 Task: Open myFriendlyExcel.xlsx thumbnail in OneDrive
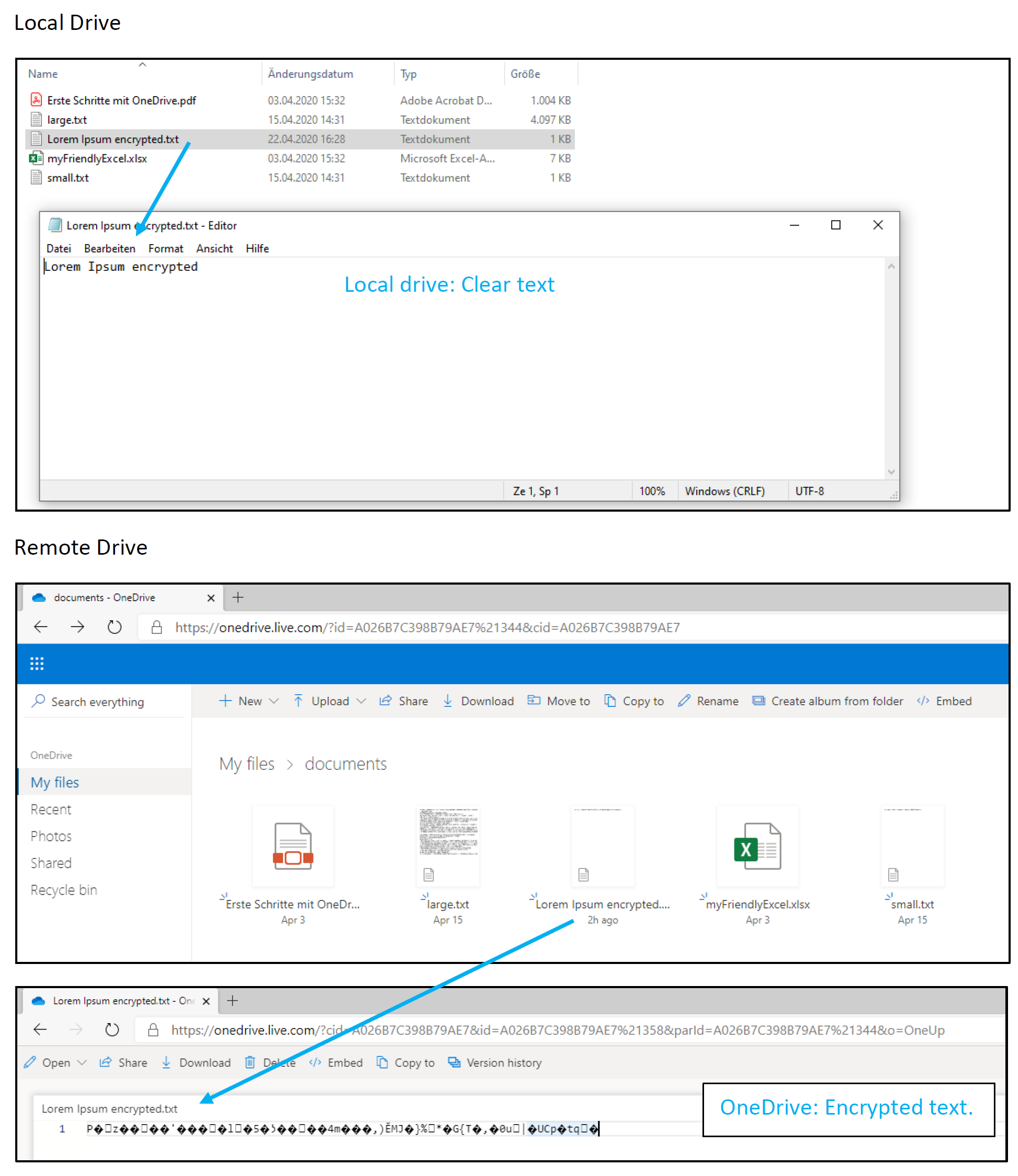click(x=757, y=845)
